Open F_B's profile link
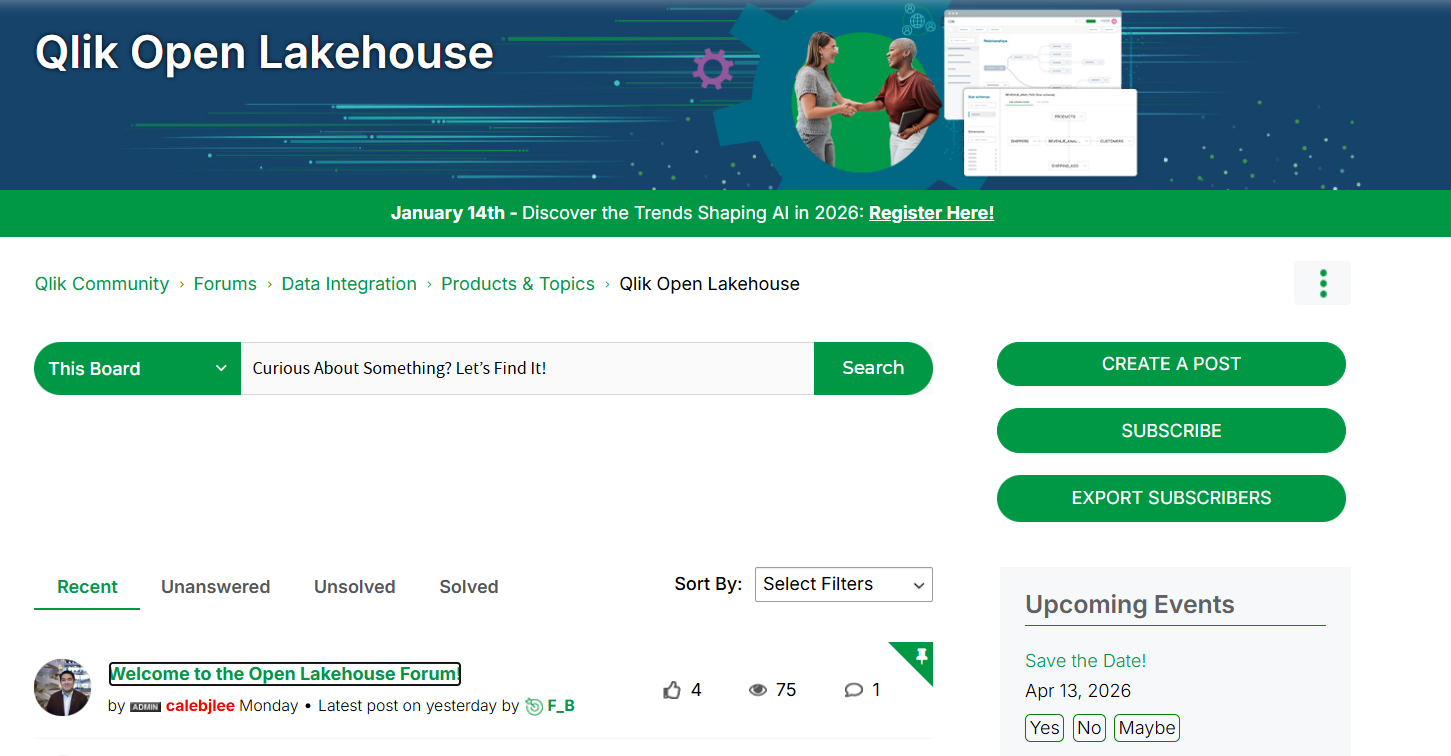Viewport: 1451px width, 756px height. pyautogui.click(x=561, y=706)
